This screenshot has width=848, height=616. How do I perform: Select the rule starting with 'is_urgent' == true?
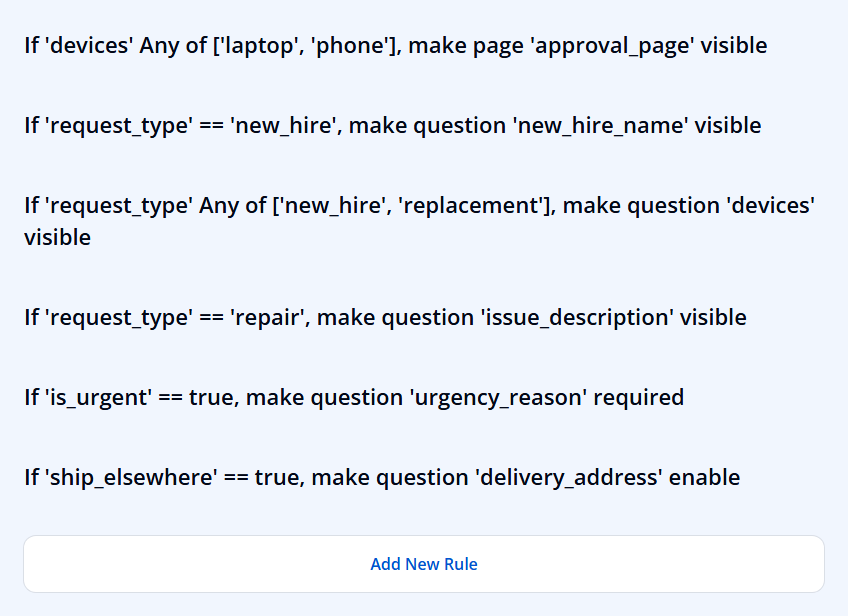[x=354, y=398]
